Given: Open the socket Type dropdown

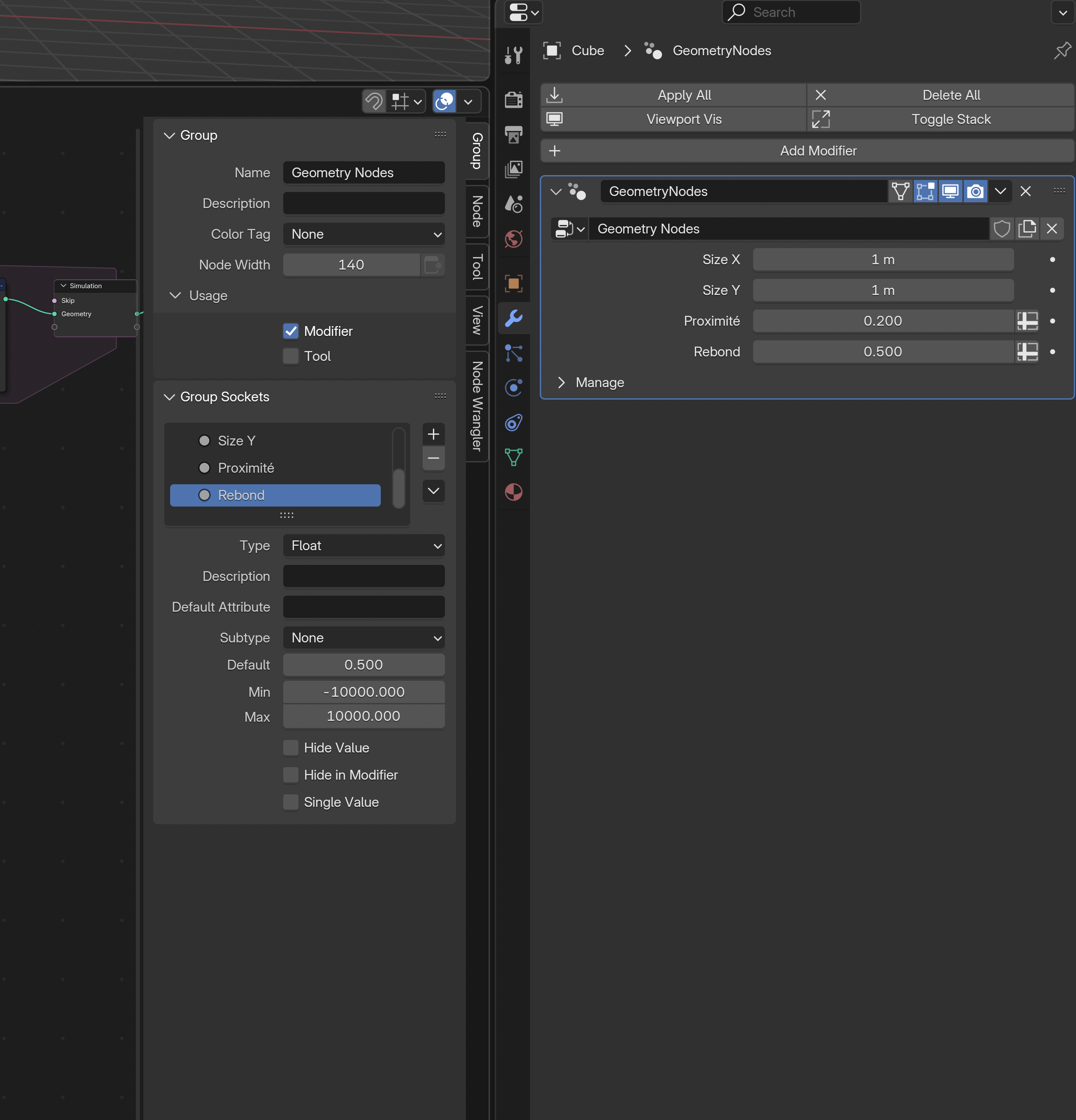Looking at the screenshot, I should [x=364, y=546].
